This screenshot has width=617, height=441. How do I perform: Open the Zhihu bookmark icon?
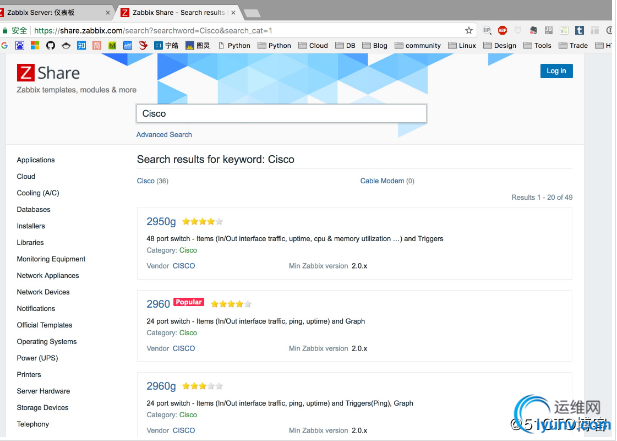pos(81,46)
